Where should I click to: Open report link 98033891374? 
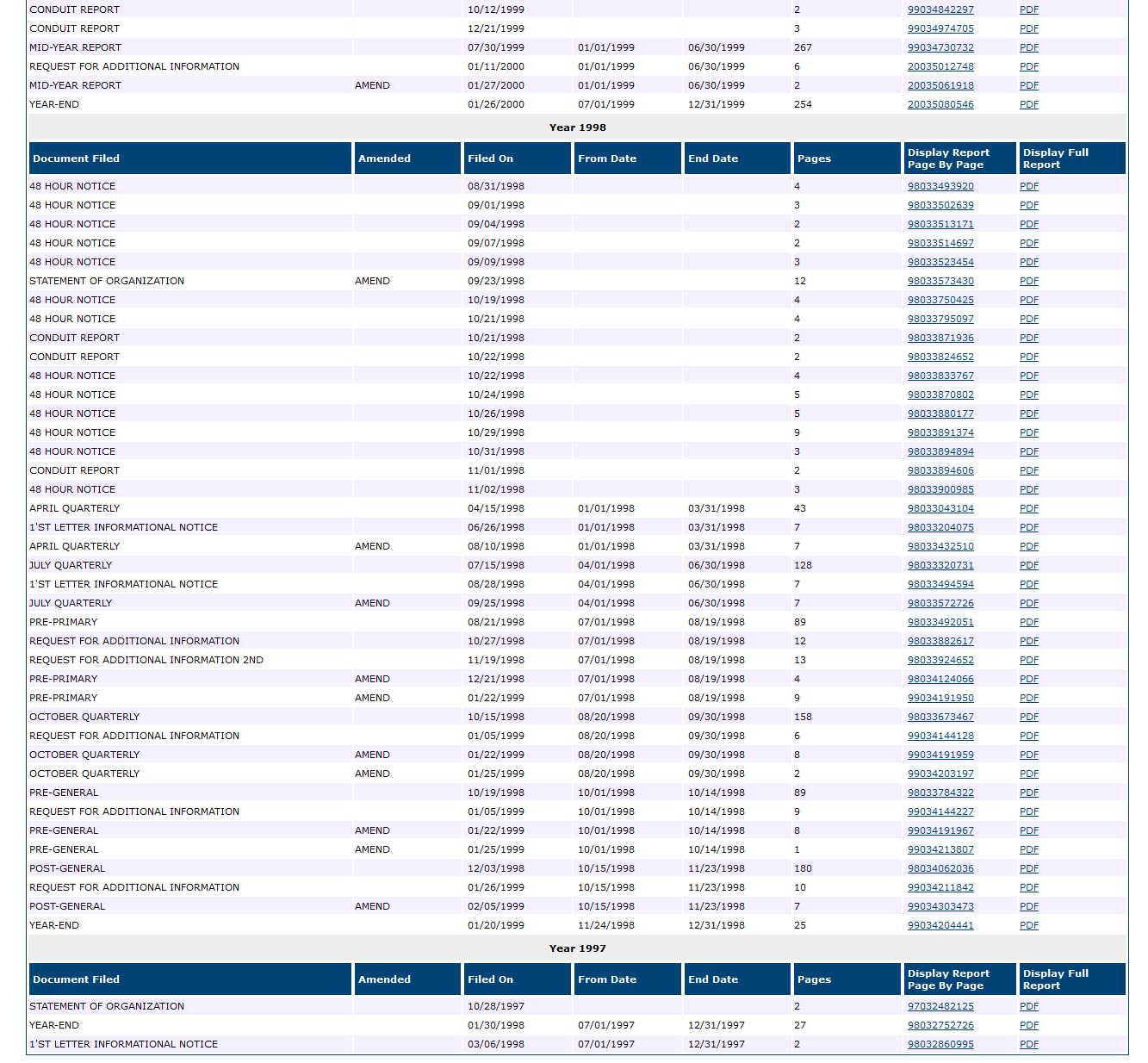tap(940, 432)
